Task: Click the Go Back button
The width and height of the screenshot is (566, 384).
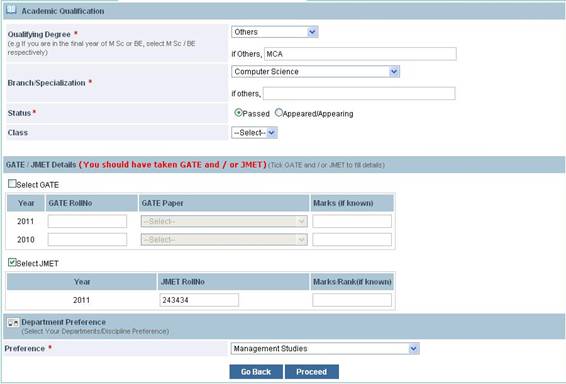Action: coord(256,372)
